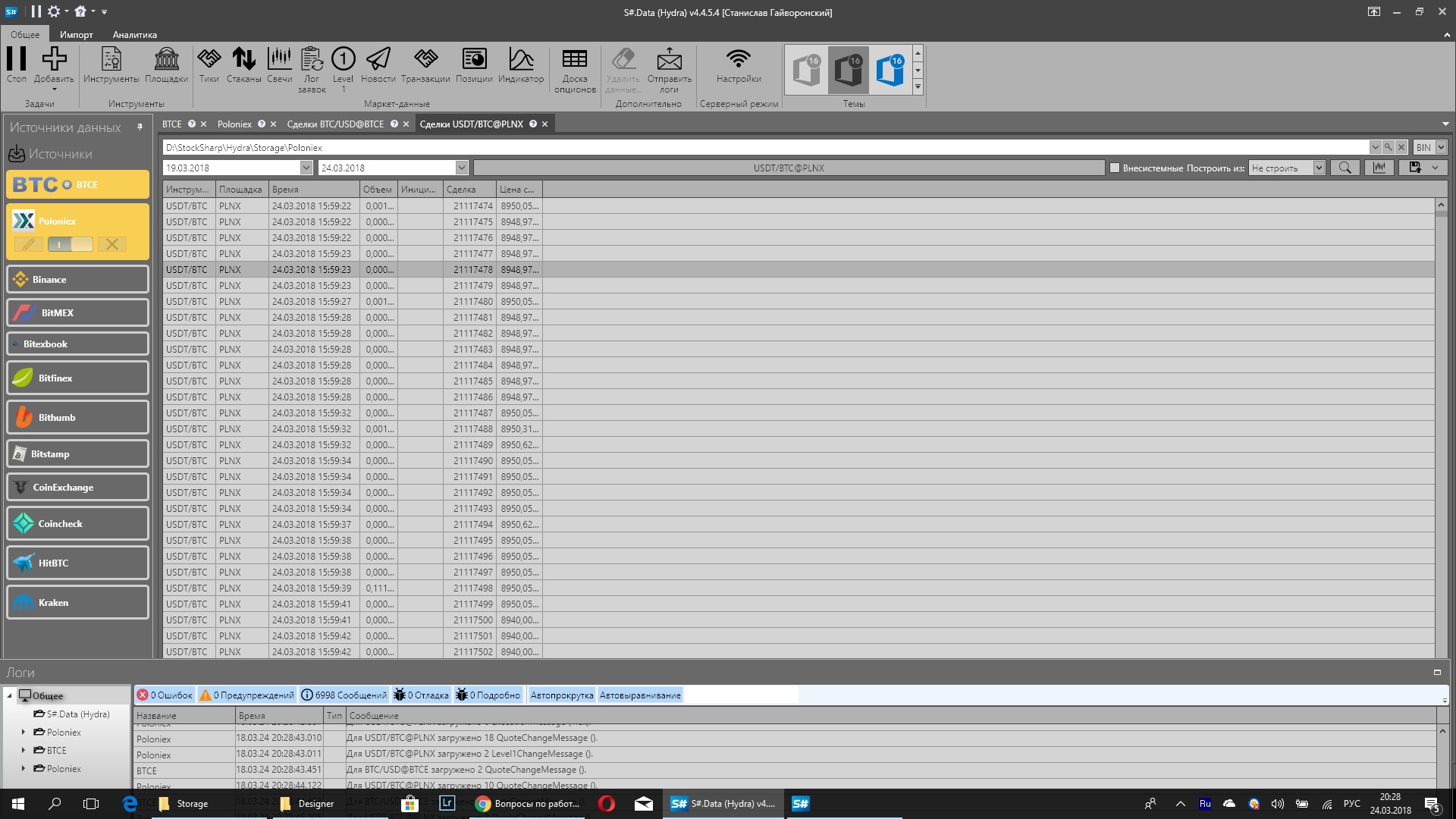
Task: Open Свечи candles data
Action: tap(279, 65)
